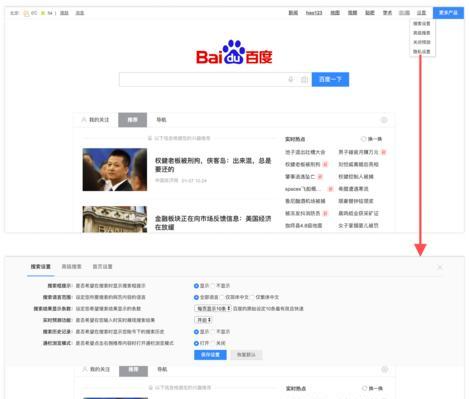Select 不显示 for 搜索框提示
469x399 pixels.
(213, 286)
